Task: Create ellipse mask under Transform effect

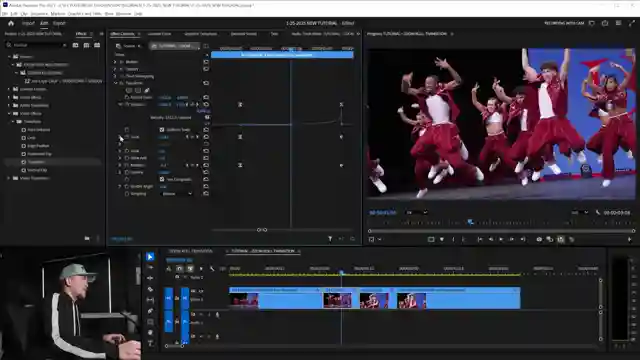Action: pos(129,90)
